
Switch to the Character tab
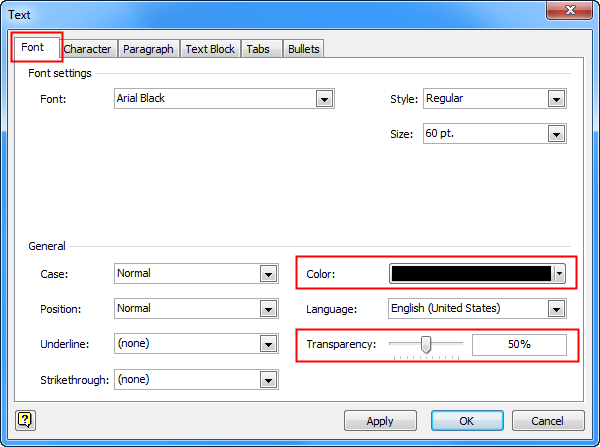(x=87, y=49)
